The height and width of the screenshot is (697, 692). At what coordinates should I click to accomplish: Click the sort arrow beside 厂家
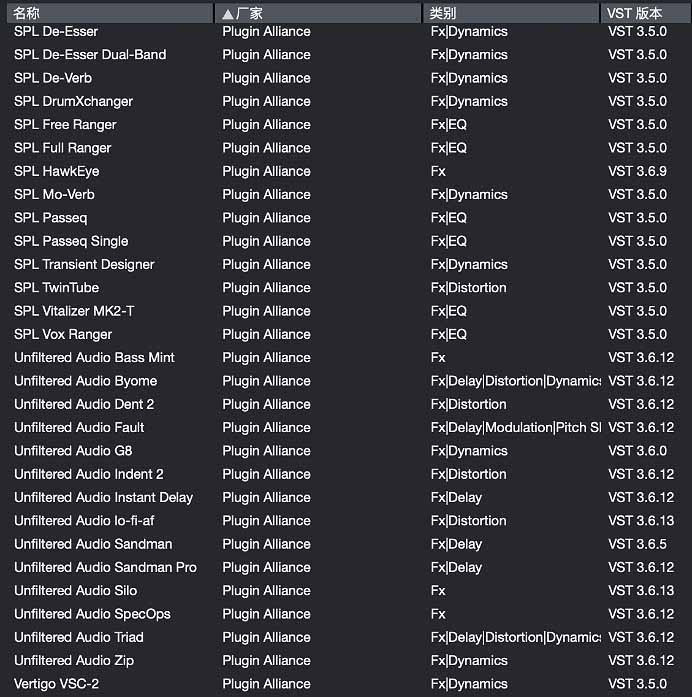pyautogui.click(x=228, y=14)
